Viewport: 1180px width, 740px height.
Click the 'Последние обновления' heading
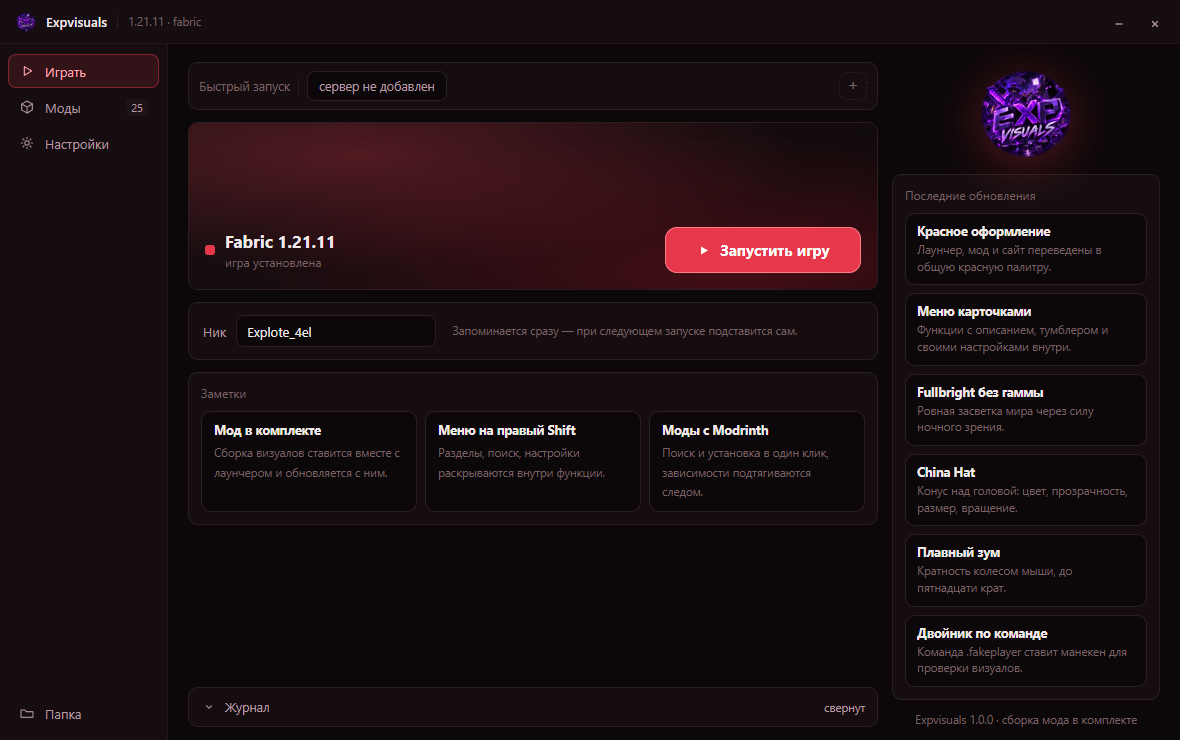970,196
